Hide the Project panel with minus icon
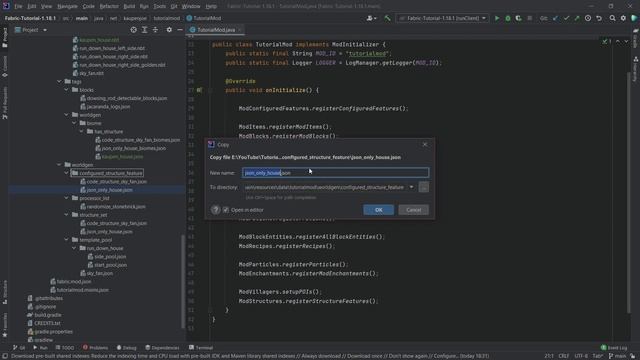640x360 pixels. pyautogui.click(x=180, y=30)
